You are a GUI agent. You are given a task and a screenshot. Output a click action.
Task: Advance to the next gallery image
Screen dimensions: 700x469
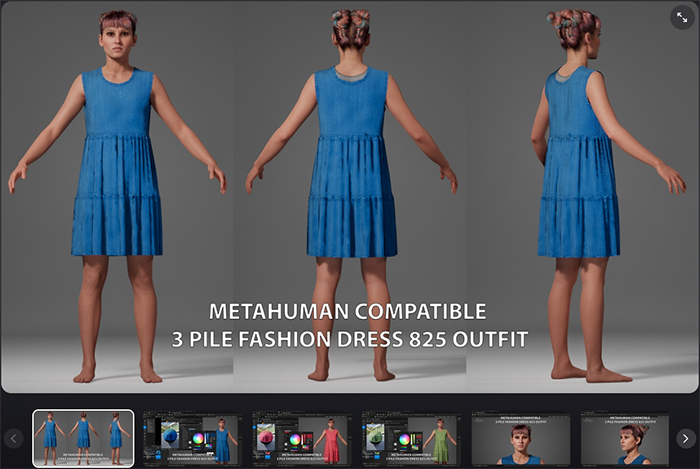click(x=685, y=438)
